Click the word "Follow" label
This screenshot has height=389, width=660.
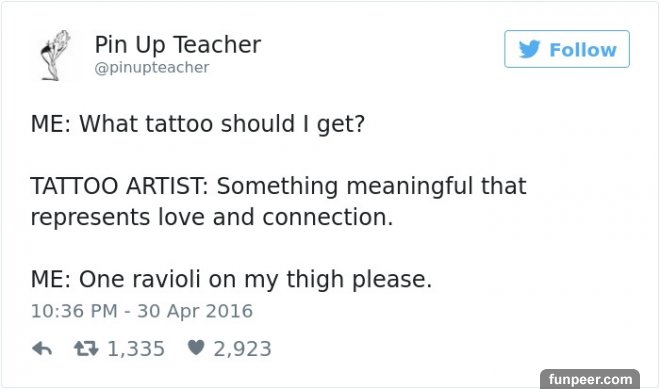point(583,50)
